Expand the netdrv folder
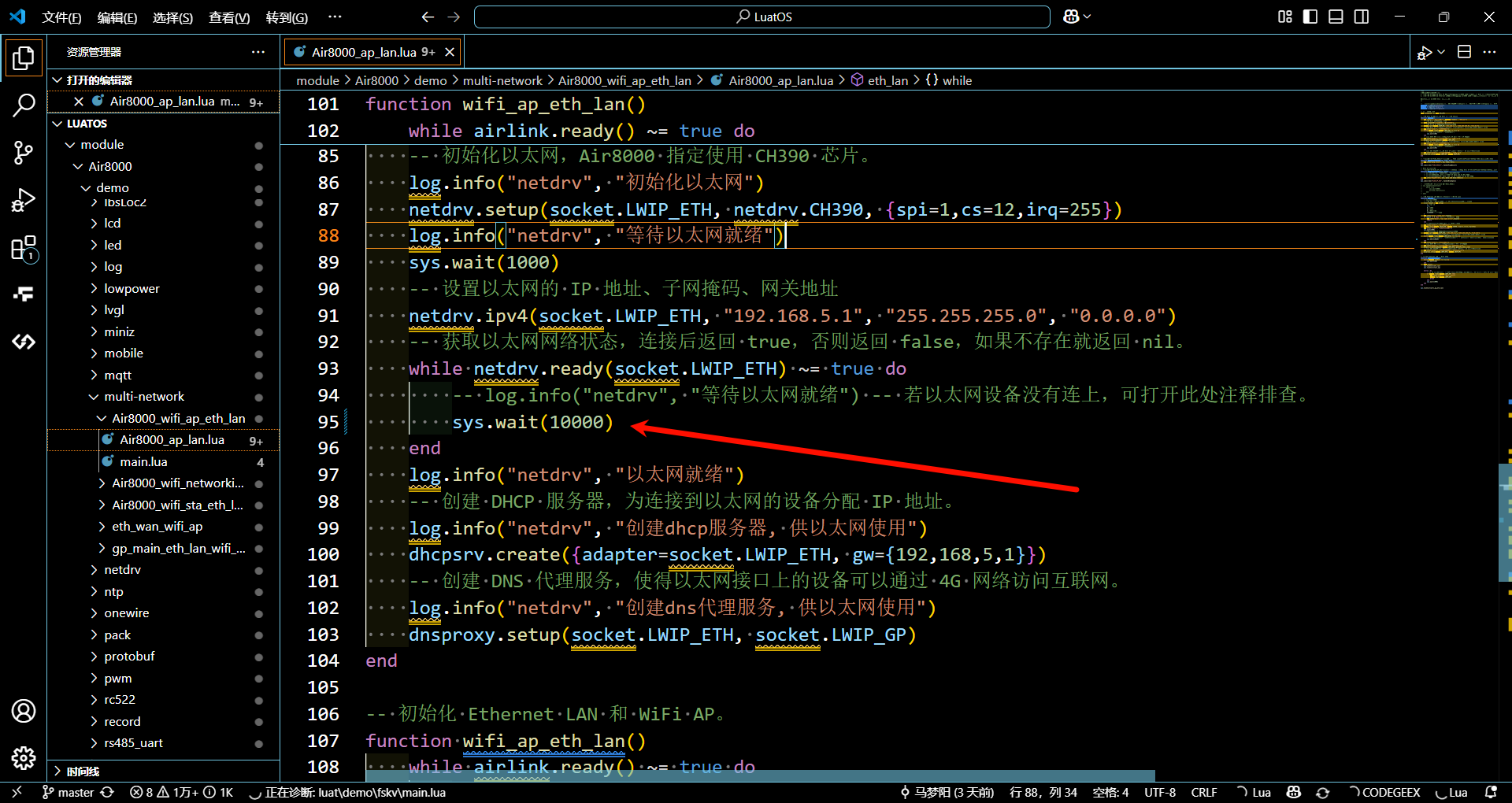The width and height of the screenshot is (1512, 803). coord(164,570)
